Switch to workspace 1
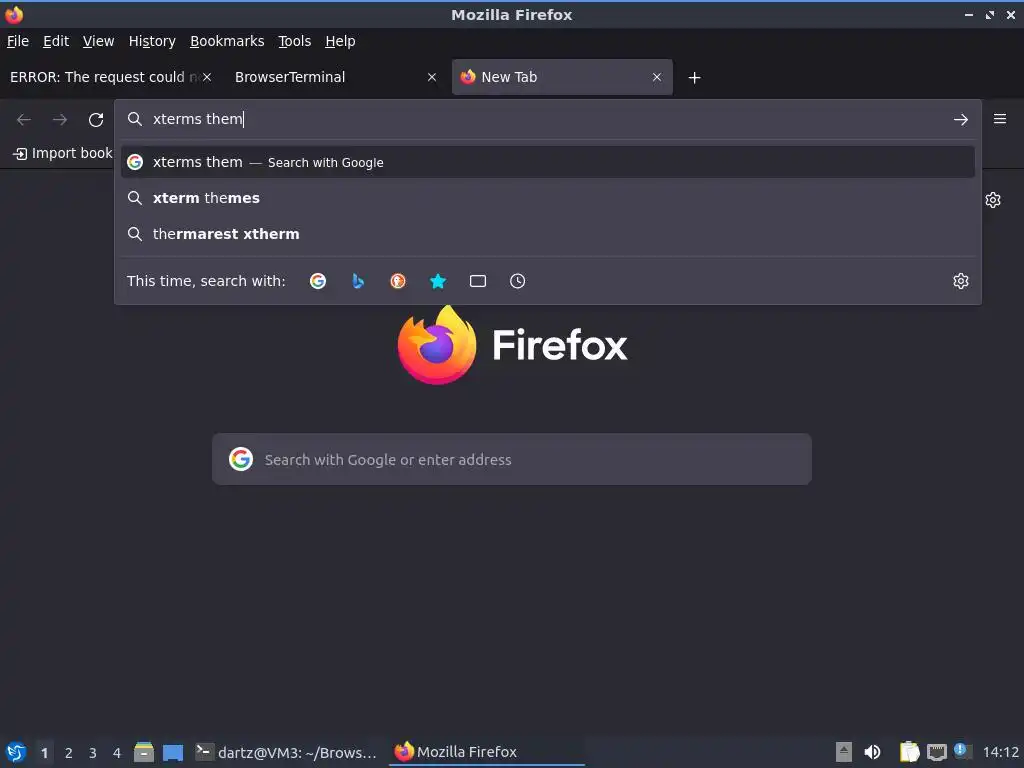The image size is (1024, 768). click(x=44, y=753)
